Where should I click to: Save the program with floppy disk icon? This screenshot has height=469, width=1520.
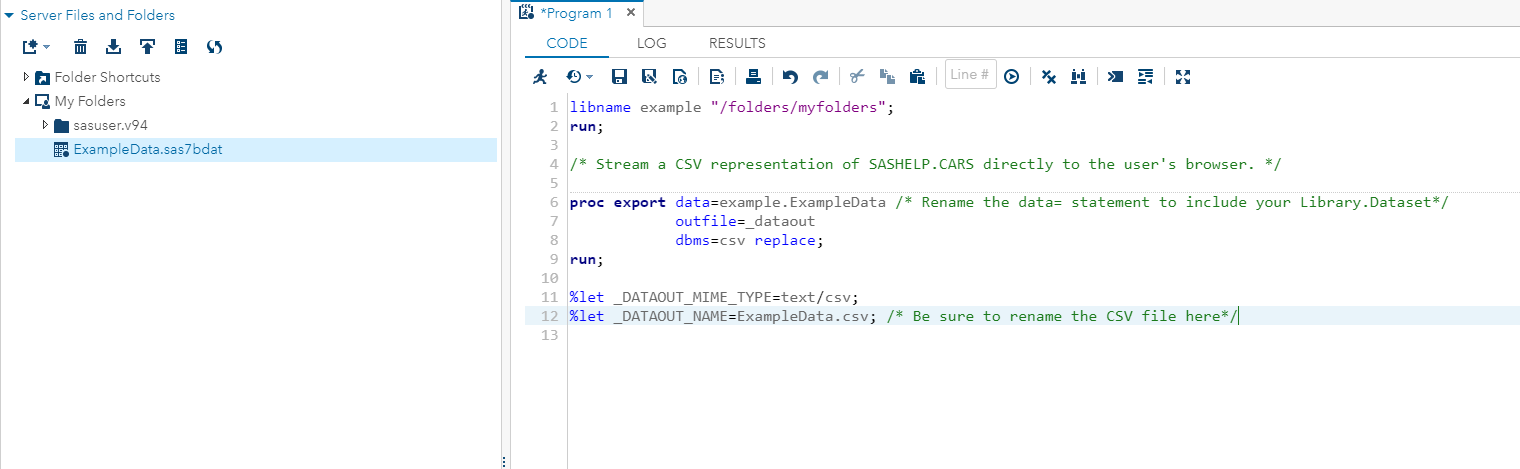pyautogui.click(x=619, y=77)
